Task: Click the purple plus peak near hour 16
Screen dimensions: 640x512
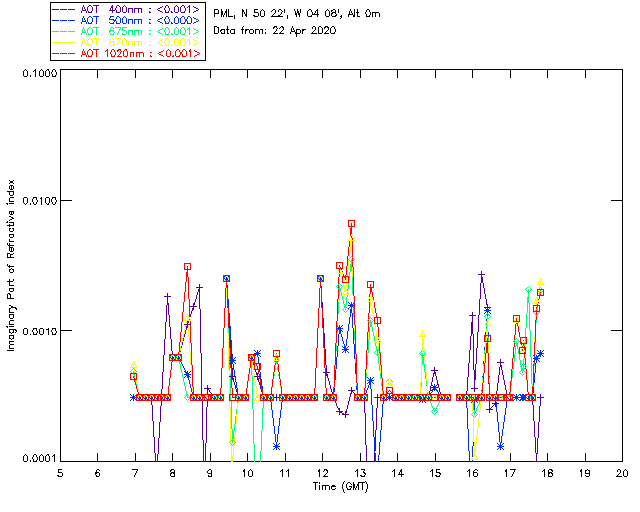Action: tap(482, 274)
